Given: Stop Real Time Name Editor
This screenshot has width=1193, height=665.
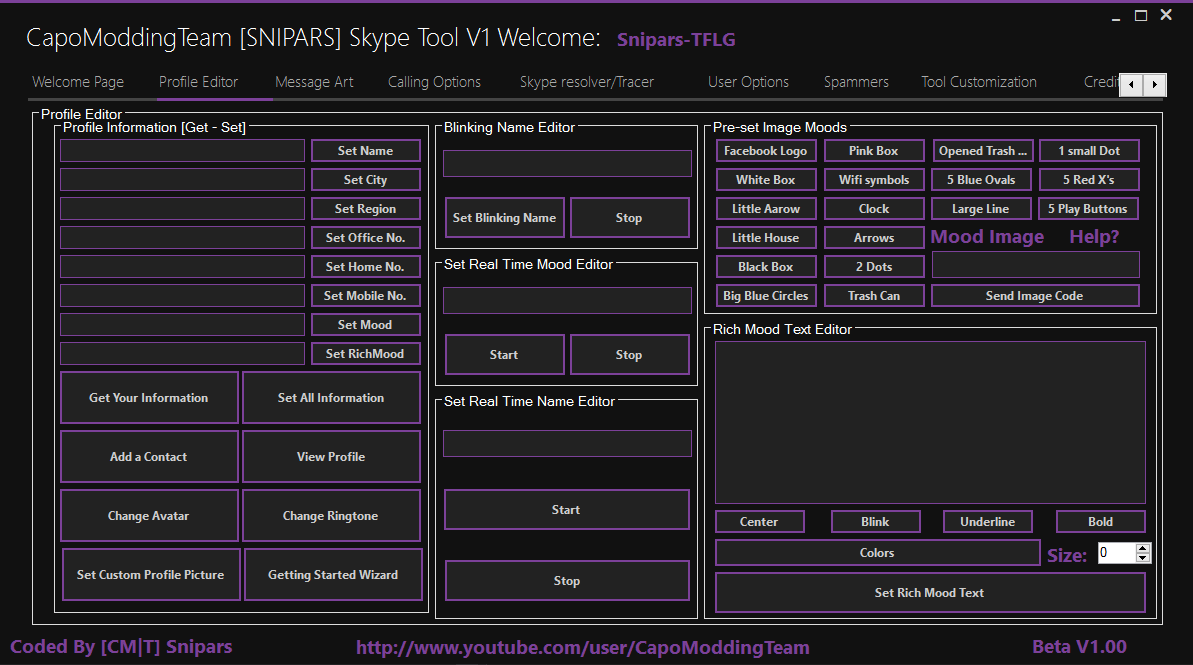Looking at the screenshot, I should [567, 581].
